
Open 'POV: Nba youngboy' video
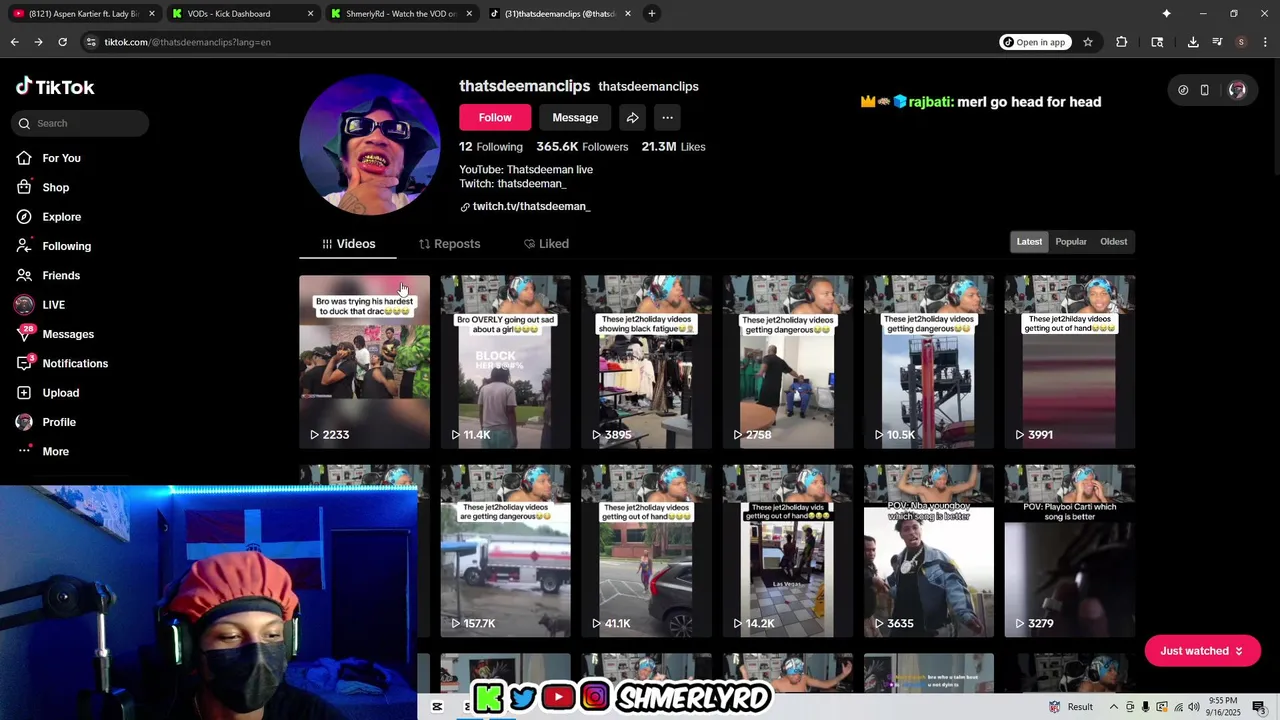point(929,551)
